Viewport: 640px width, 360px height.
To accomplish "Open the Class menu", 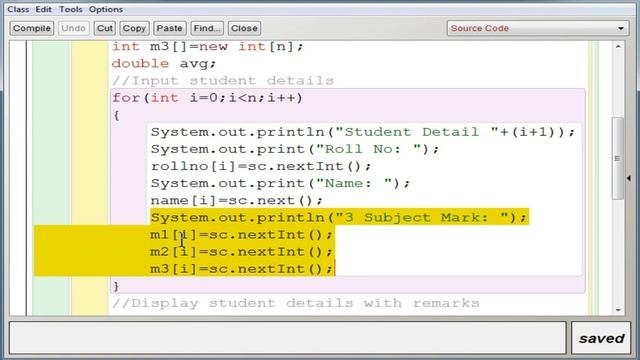I will point(18,9).
